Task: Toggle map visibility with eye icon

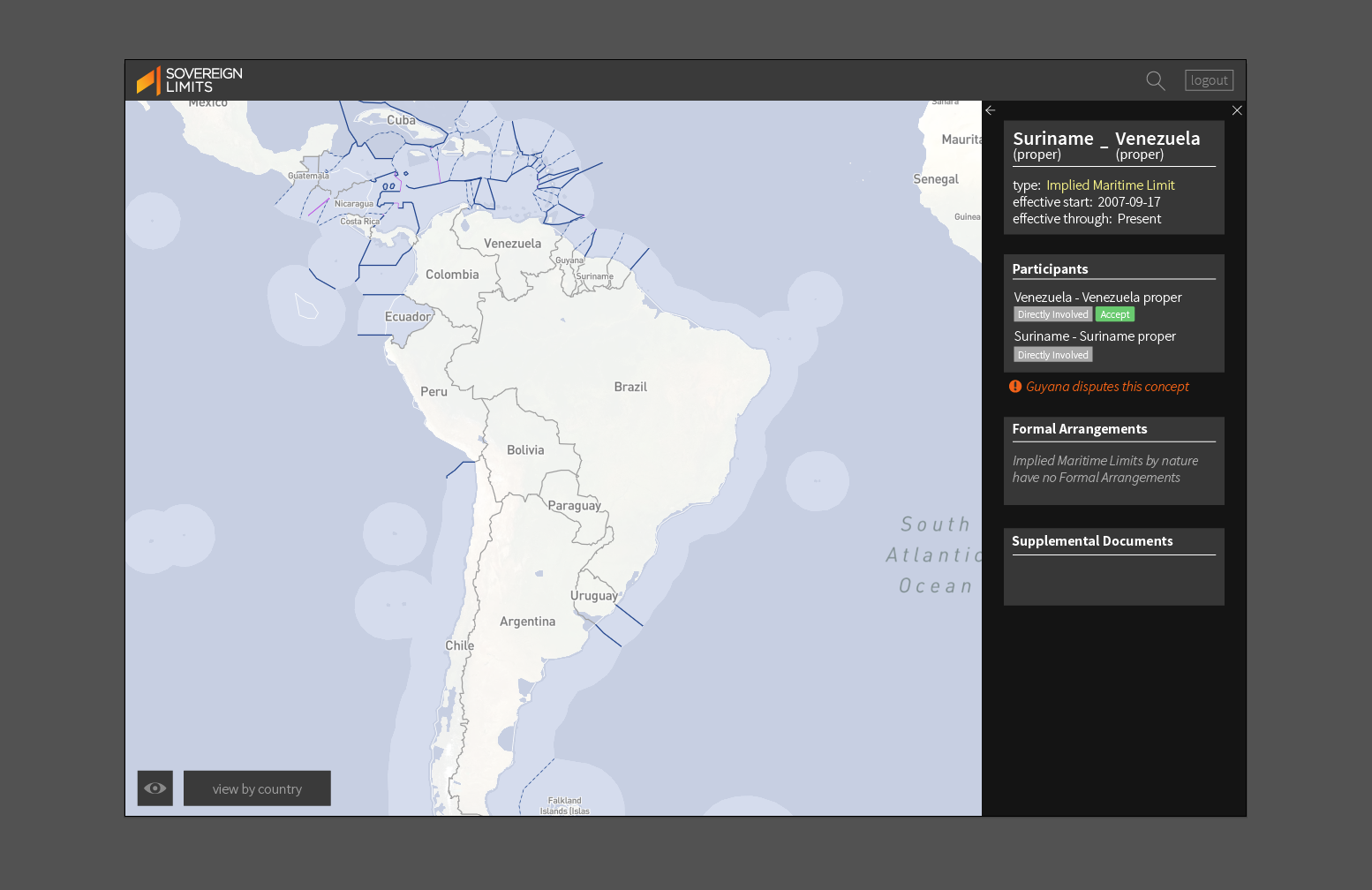Action: 155,788
